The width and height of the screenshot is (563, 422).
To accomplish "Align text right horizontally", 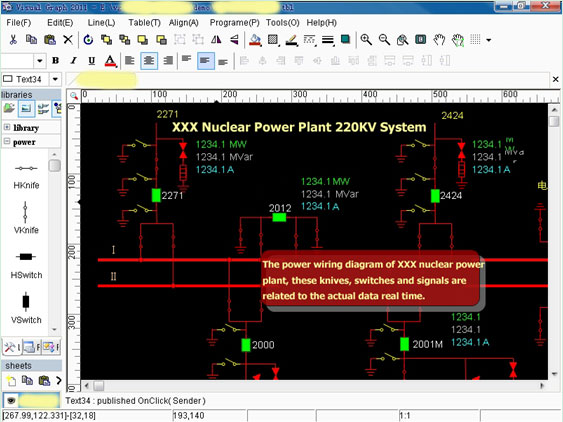I will 168,61.
